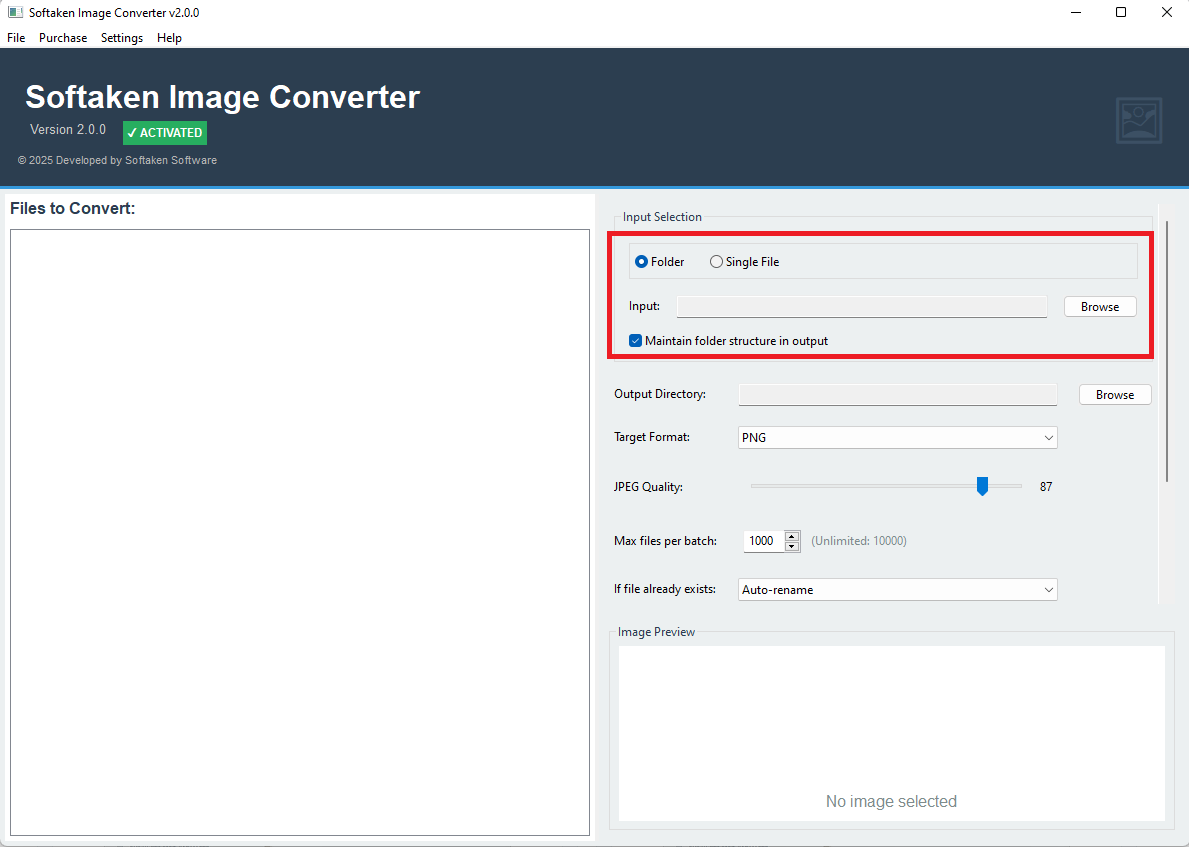This screenshot has height=847, width=1189.
Task: Click the '(Unlimited: 10000)' hint text
Action: 858,541
